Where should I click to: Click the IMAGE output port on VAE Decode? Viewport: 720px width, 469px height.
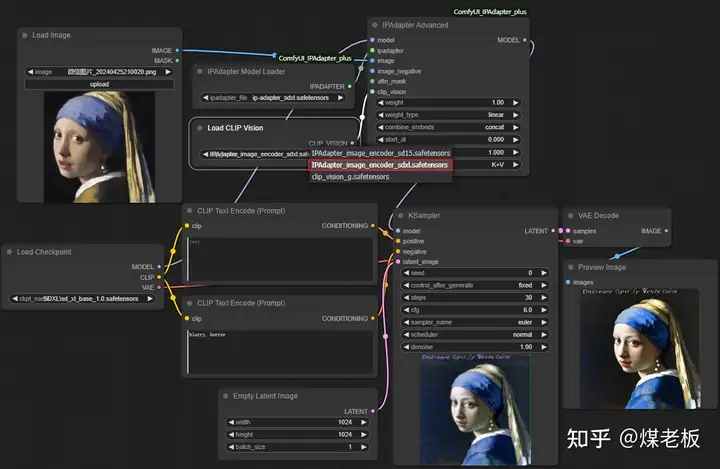click(666, 231)
